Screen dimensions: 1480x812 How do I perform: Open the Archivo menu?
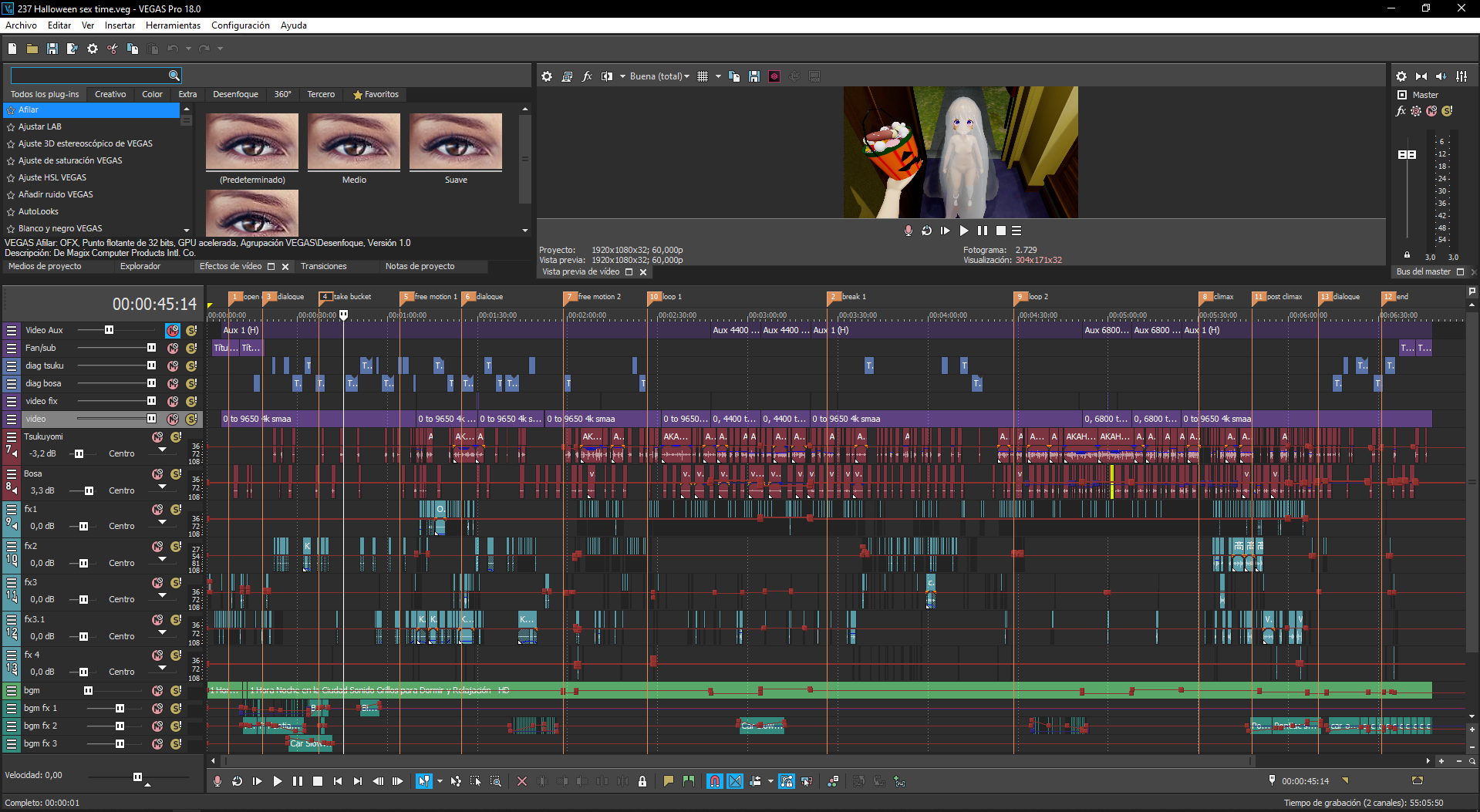22,25
